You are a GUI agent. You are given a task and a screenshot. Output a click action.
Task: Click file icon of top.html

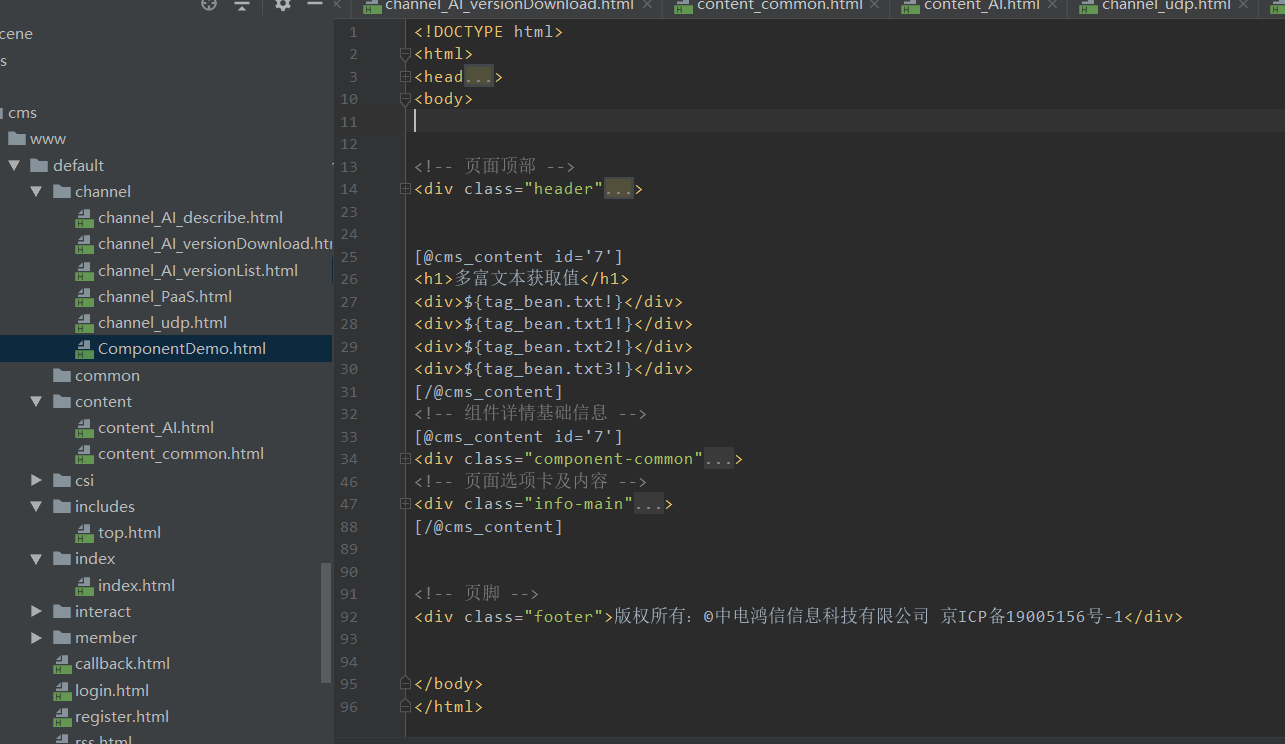click(85, 533)
